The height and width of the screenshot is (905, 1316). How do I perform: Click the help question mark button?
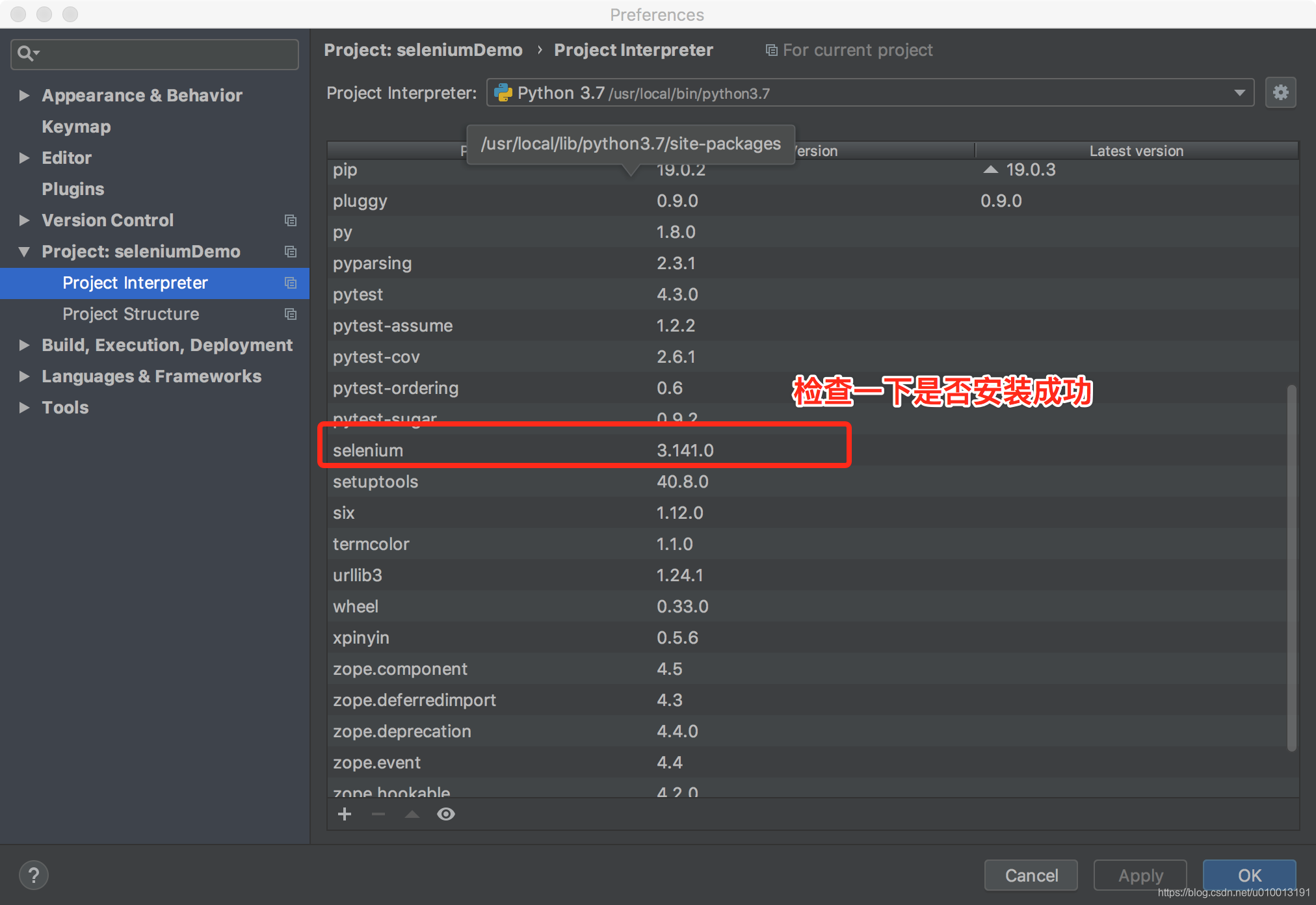(x=34, y=875)
